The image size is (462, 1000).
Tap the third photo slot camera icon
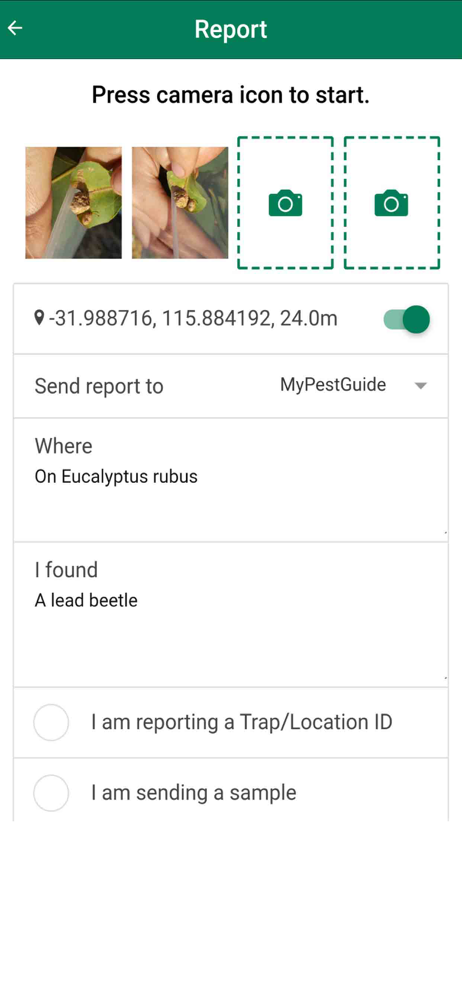pyautogui.click(x=285, y=203)
